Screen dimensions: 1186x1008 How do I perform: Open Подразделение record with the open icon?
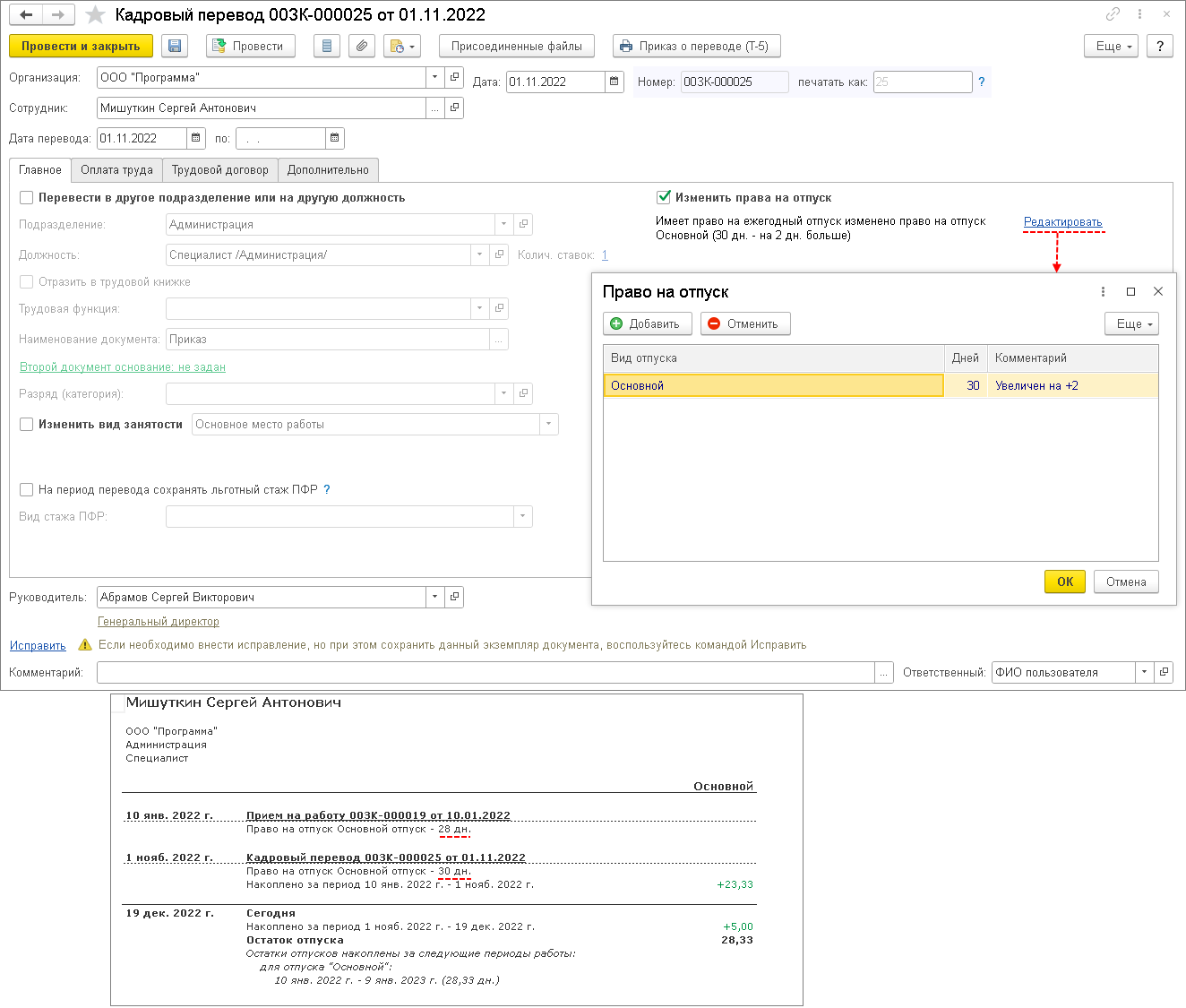click(523, 224)
